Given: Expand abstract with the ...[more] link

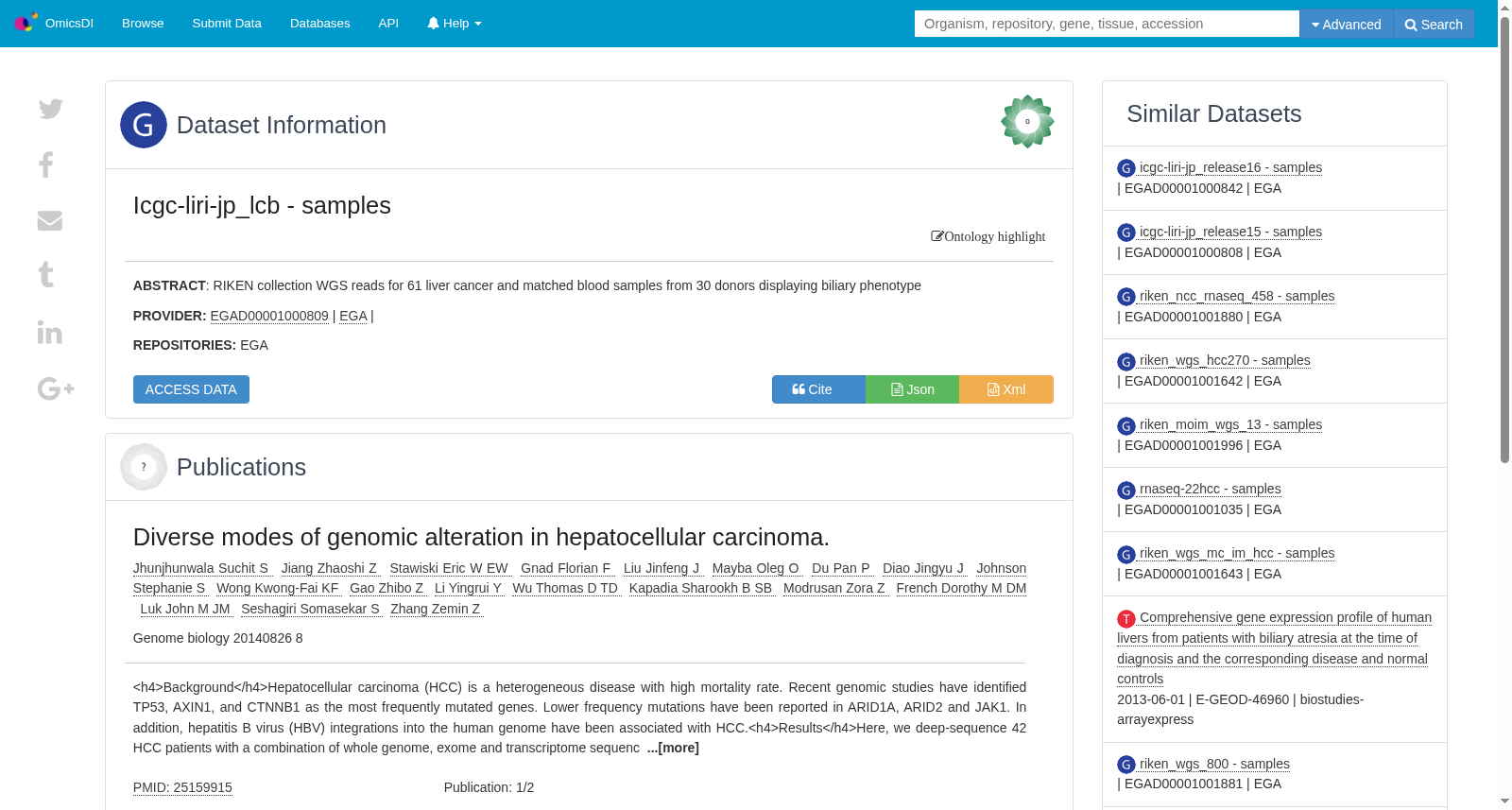Looking at the screenshot, I should tap(673, 748).
